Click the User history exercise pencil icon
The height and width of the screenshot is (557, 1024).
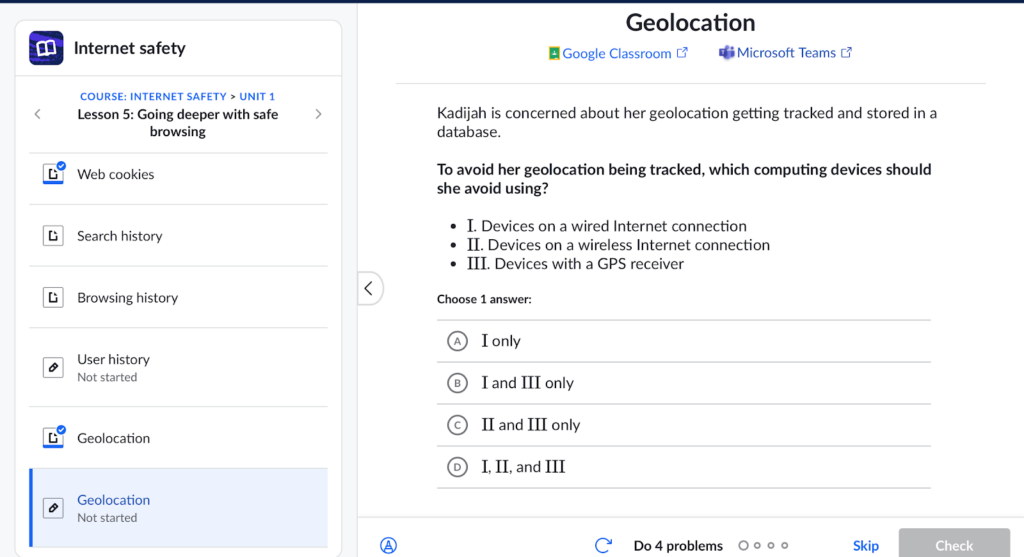[54, 368]
